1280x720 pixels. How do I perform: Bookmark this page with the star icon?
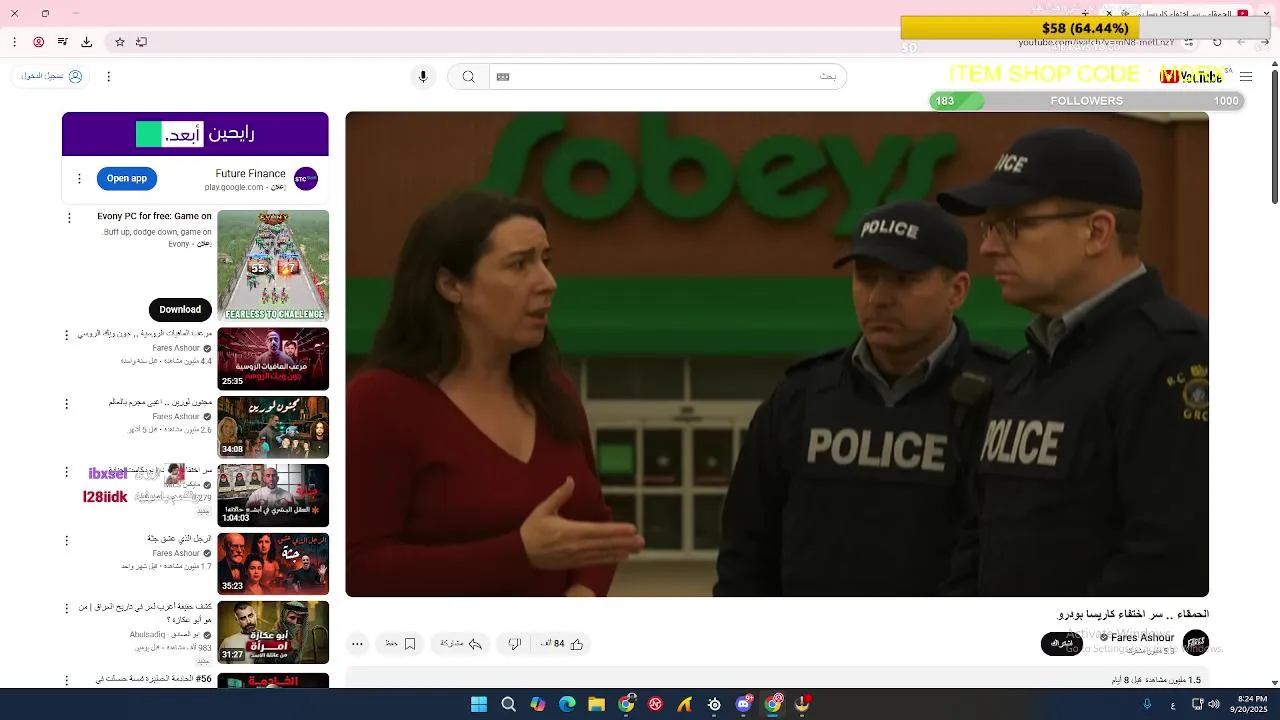coord(120,42)
